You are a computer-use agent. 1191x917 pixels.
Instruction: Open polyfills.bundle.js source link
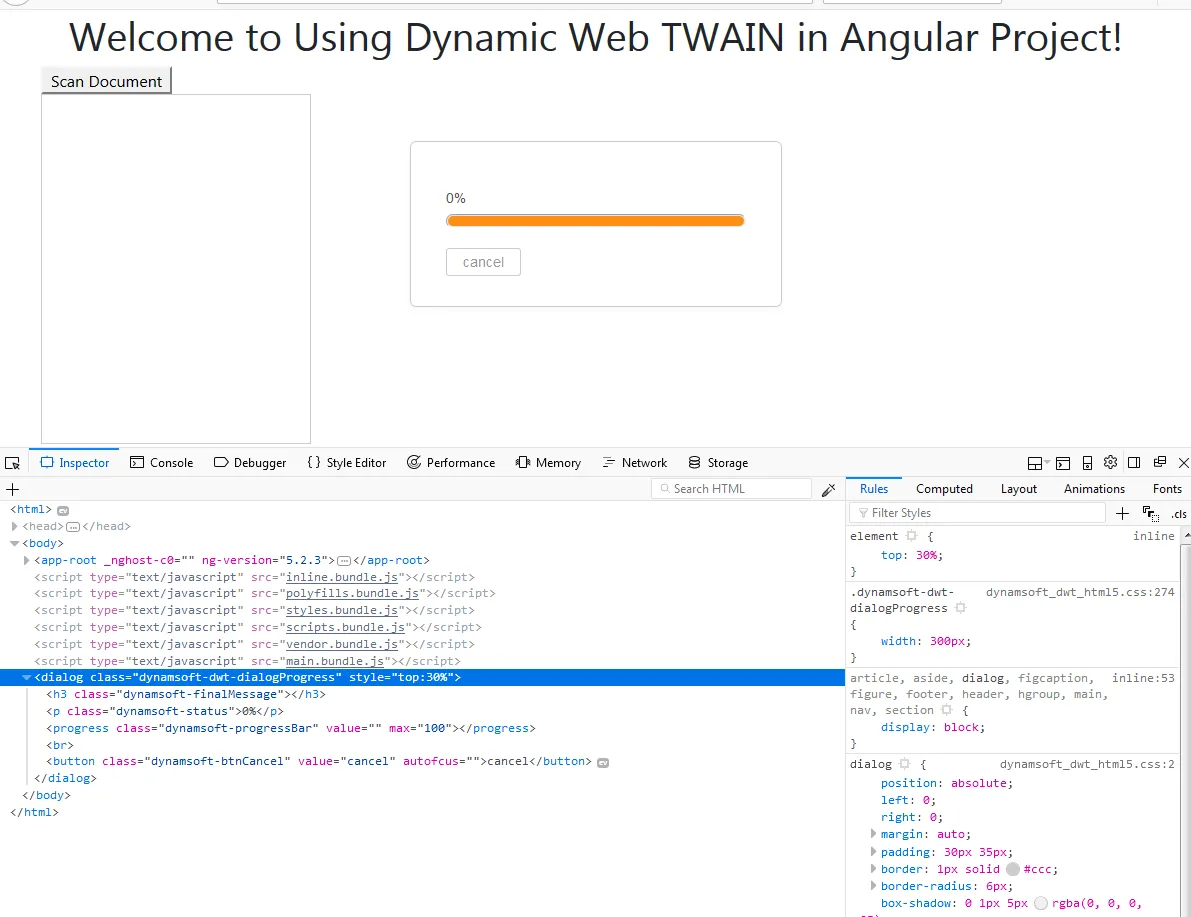point(352,593)
